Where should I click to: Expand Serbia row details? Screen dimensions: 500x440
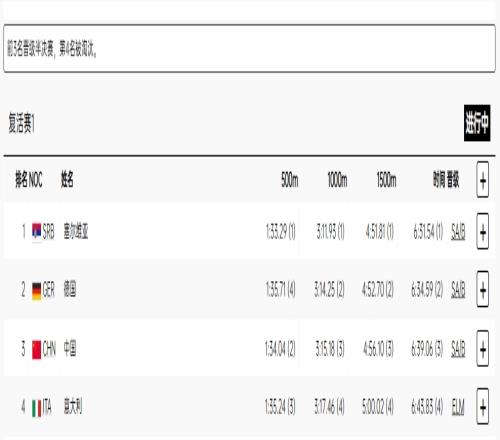tap(483, 231)
